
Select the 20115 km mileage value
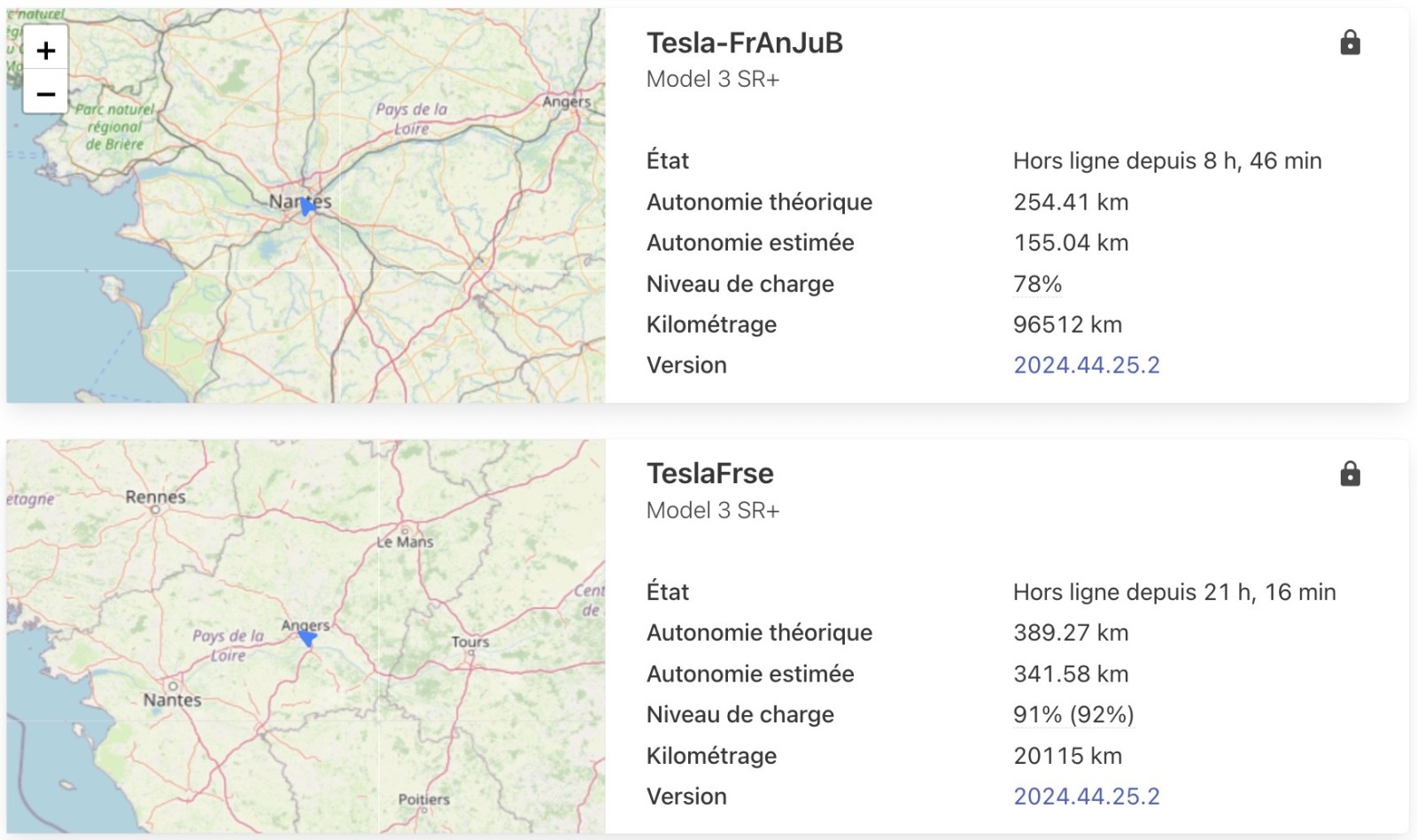pos(1067,755)
